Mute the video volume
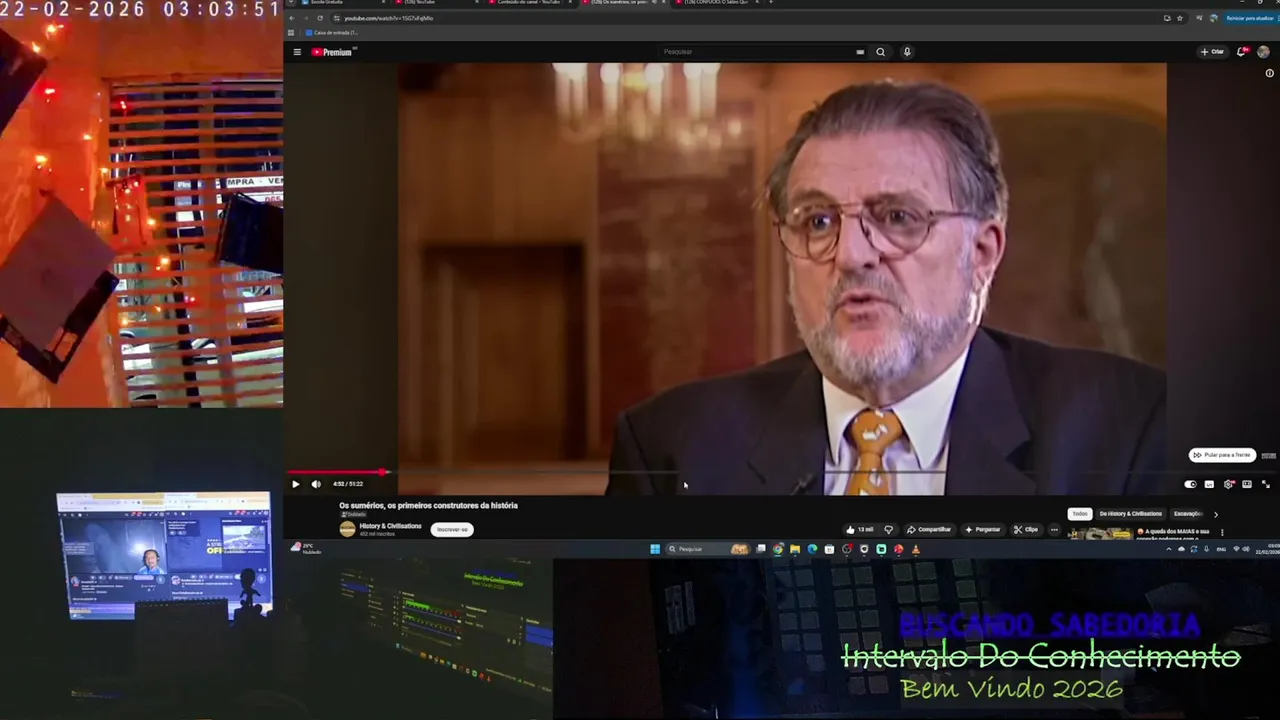This screenshot has height=720, width=1280. point(316,484)
